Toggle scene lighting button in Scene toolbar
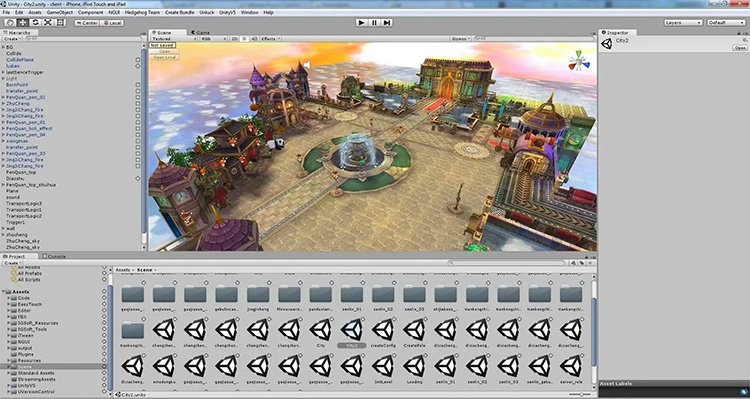This screenshot has height=399, width=750. click(244, 39)
